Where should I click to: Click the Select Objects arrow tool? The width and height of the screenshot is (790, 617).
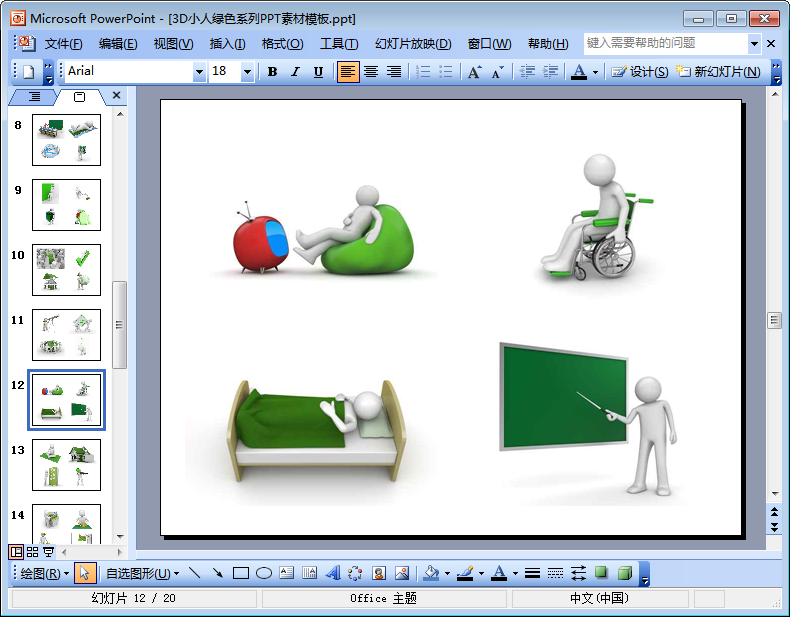coord(85,574)
